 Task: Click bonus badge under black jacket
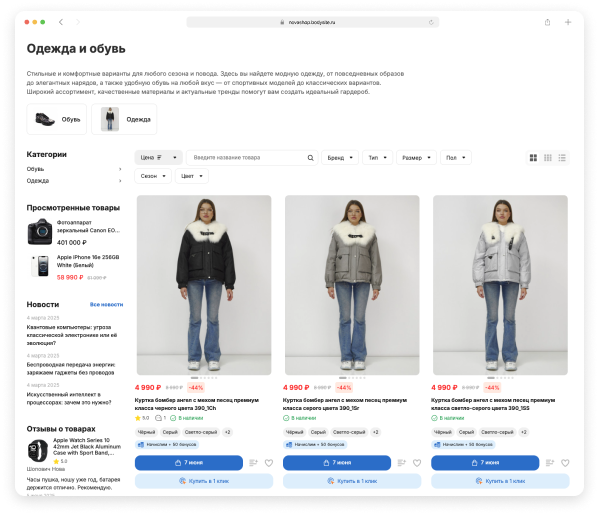[x=167, y=445]
